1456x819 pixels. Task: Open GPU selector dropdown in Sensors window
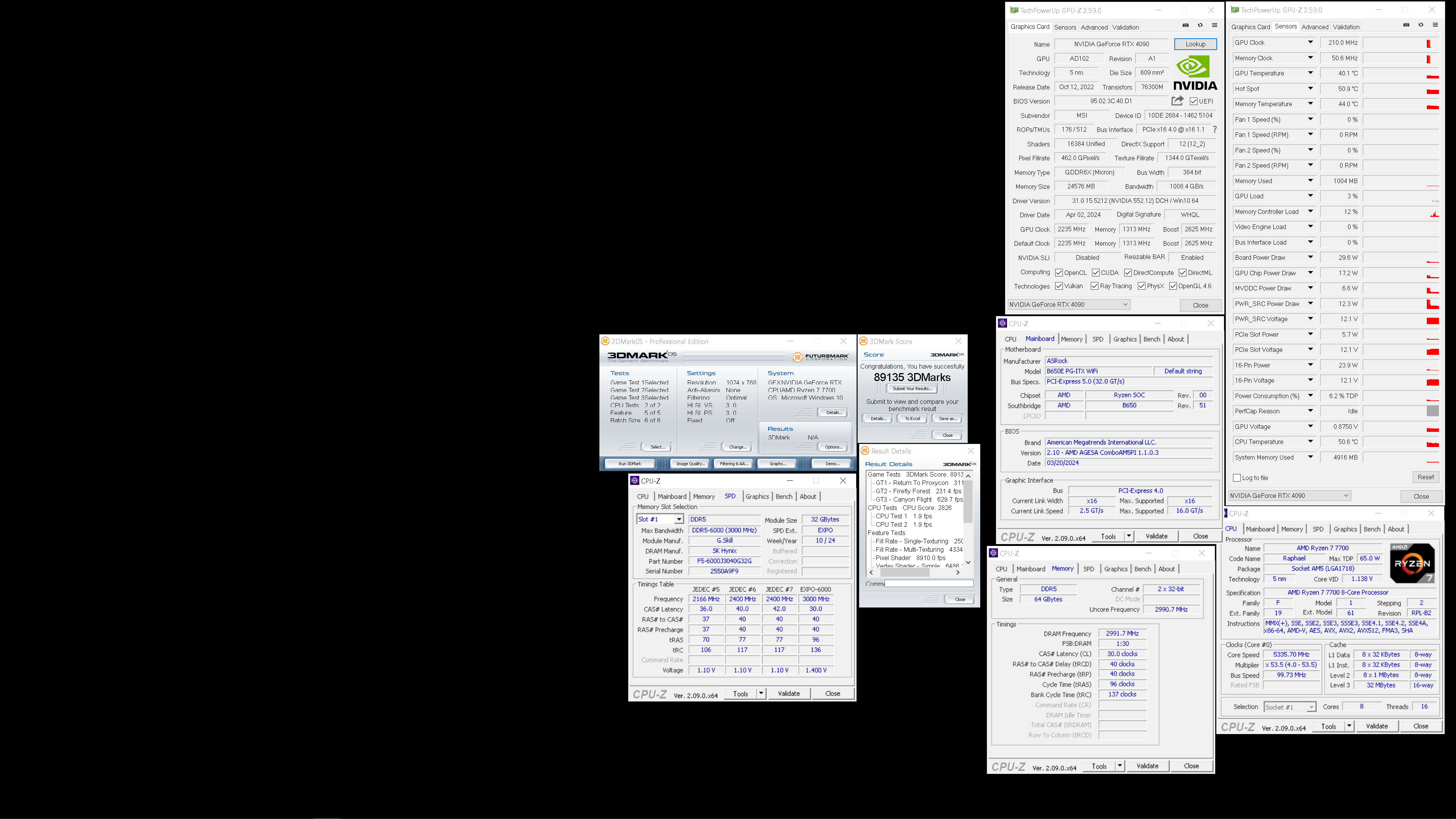pyautogui.click(x=1289, y=496)
